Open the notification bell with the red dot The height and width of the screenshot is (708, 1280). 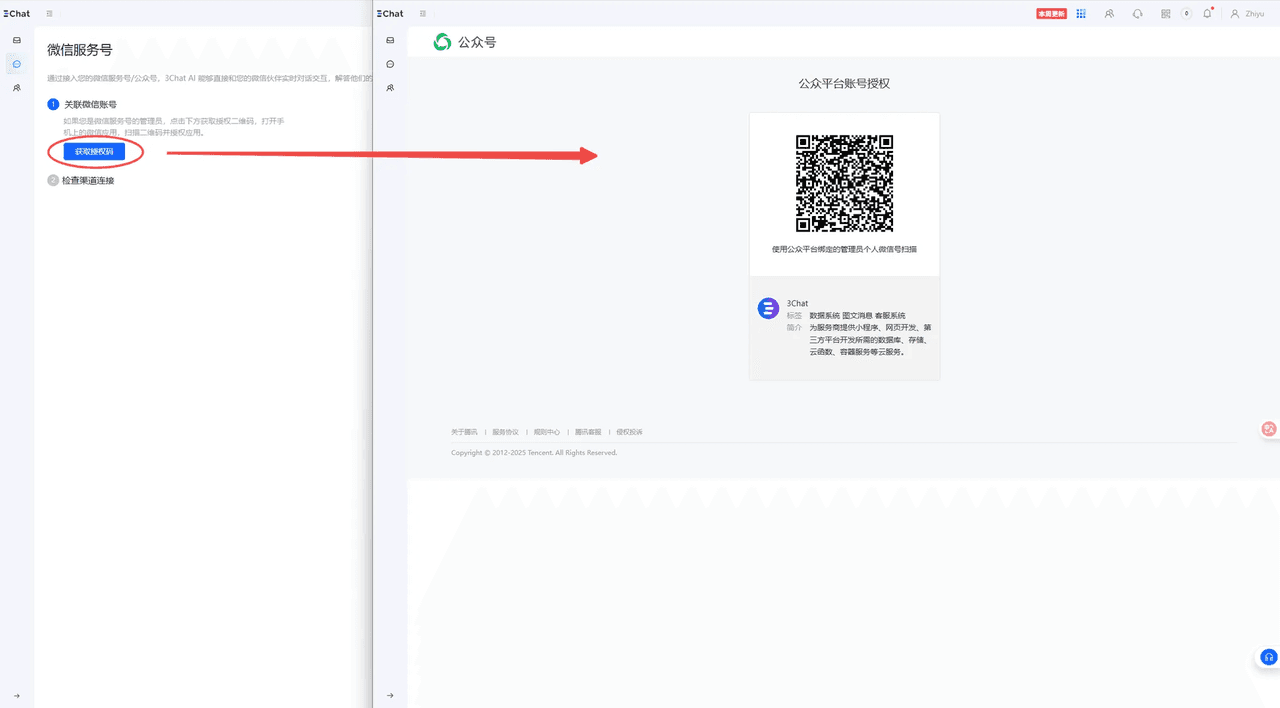pyautogui.click(x=1208, y=13)
